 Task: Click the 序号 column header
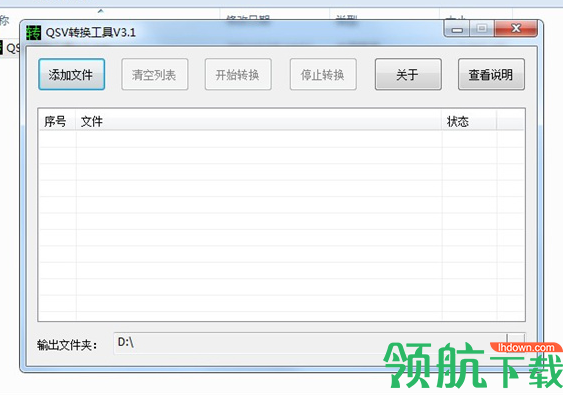[x=57, y=121]
